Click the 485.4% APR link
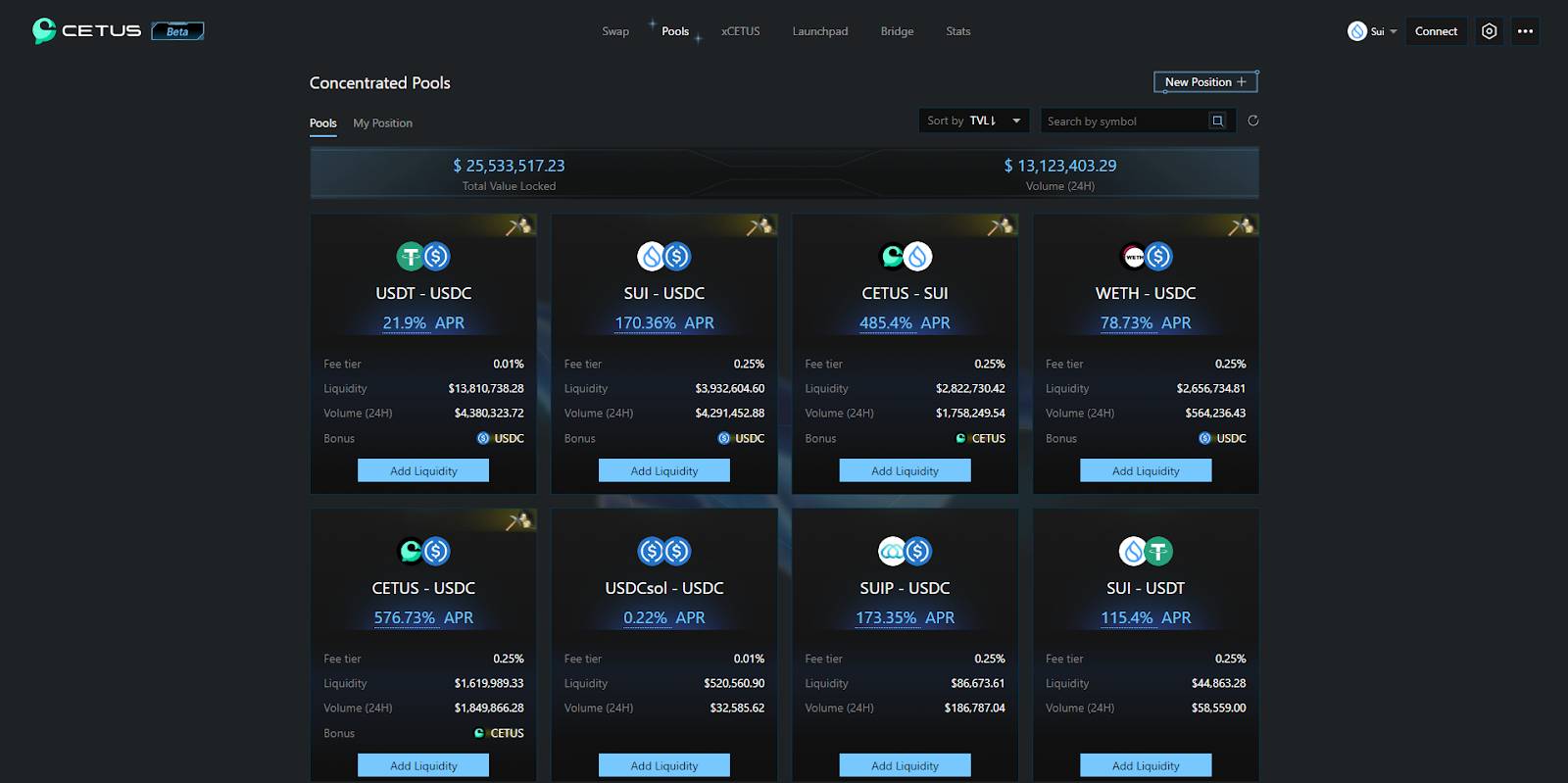Viewport: 1568px width, 783px height. coord(905,322)
